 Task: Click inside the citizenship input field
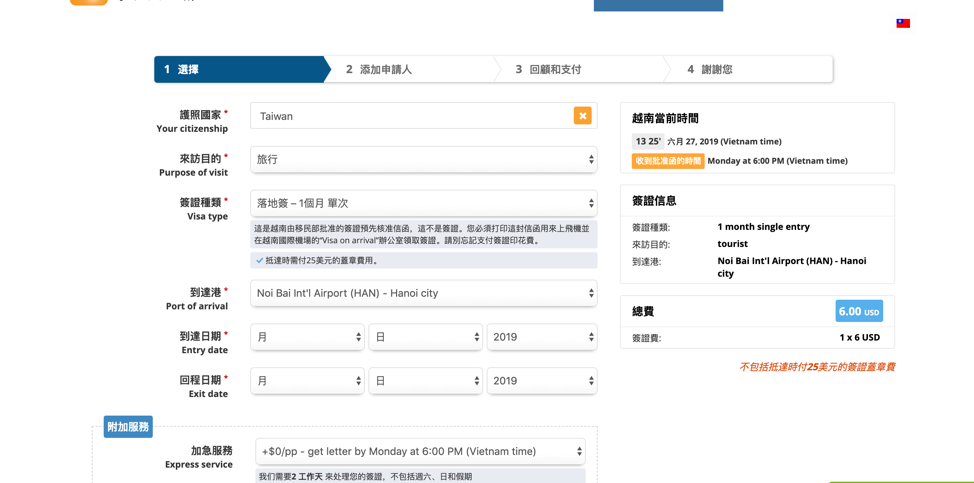pos(410,116)
